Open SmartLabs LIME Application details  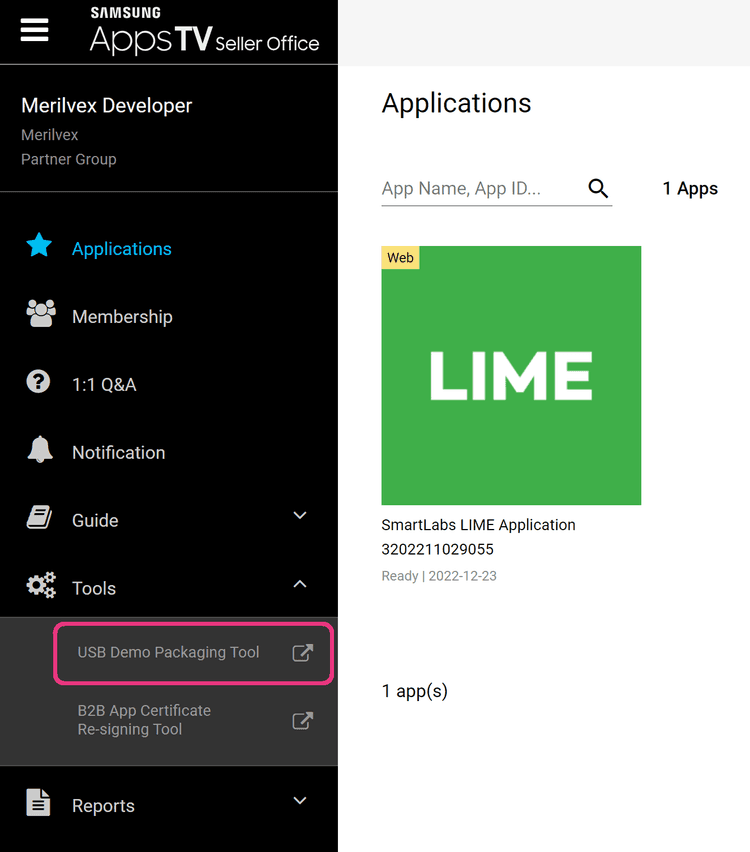(478, 524)
